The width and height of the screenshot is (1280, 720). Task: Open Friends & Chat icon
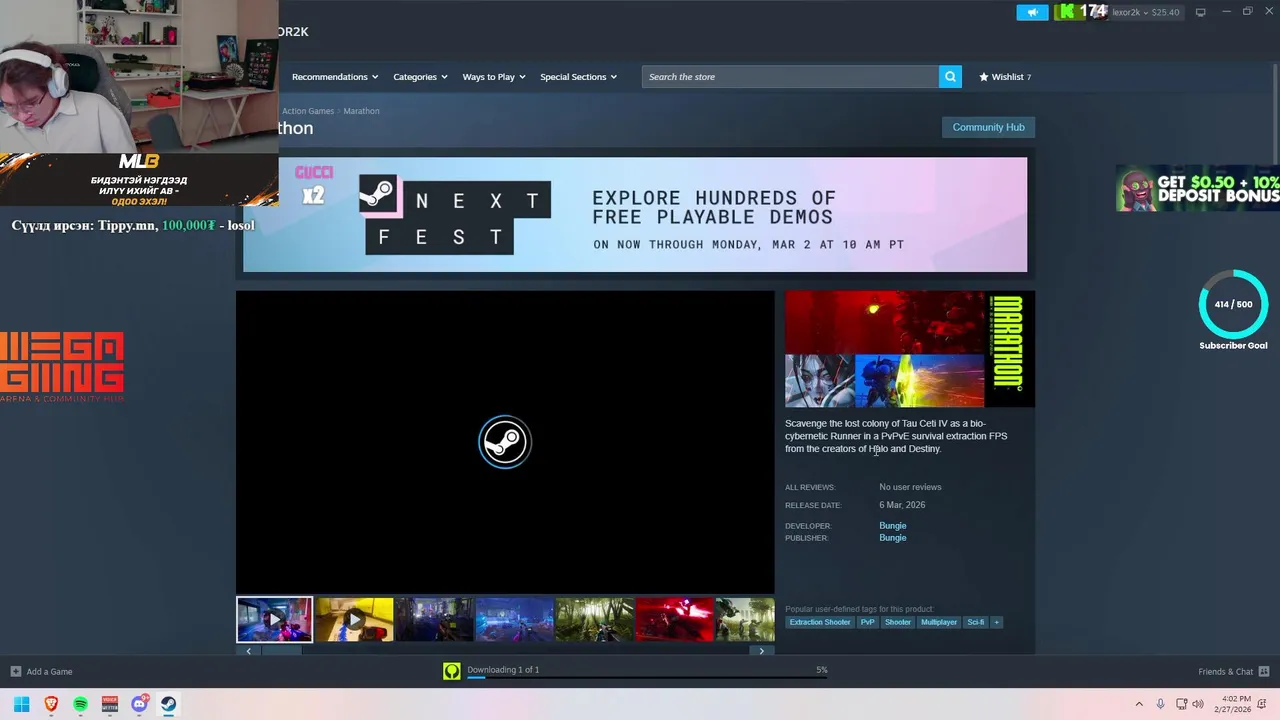(x=1264, y=671)
